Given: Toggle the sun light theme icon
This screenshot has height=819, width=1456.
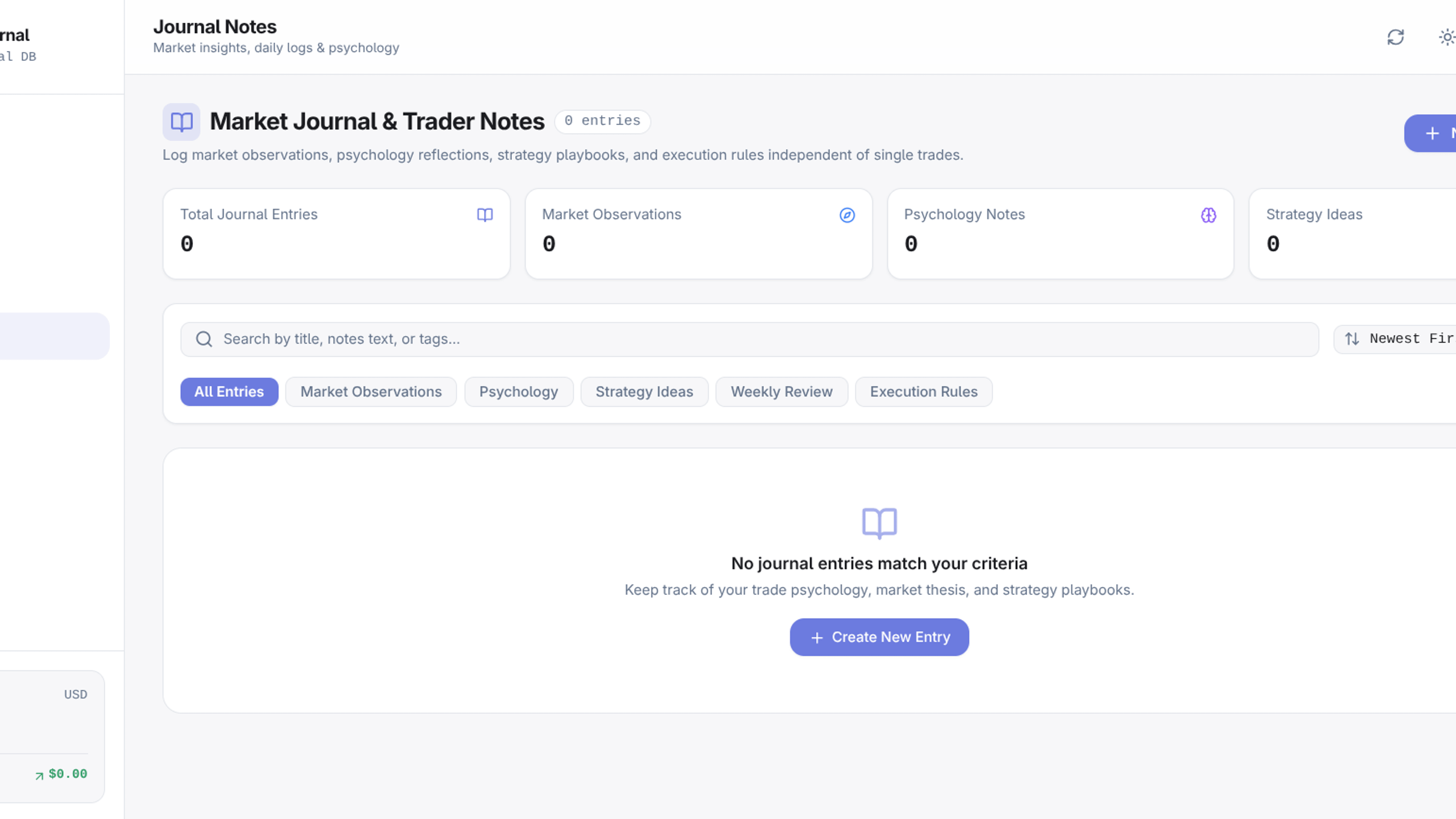Looking at the screenshot, I should (x=1447, y=38).
